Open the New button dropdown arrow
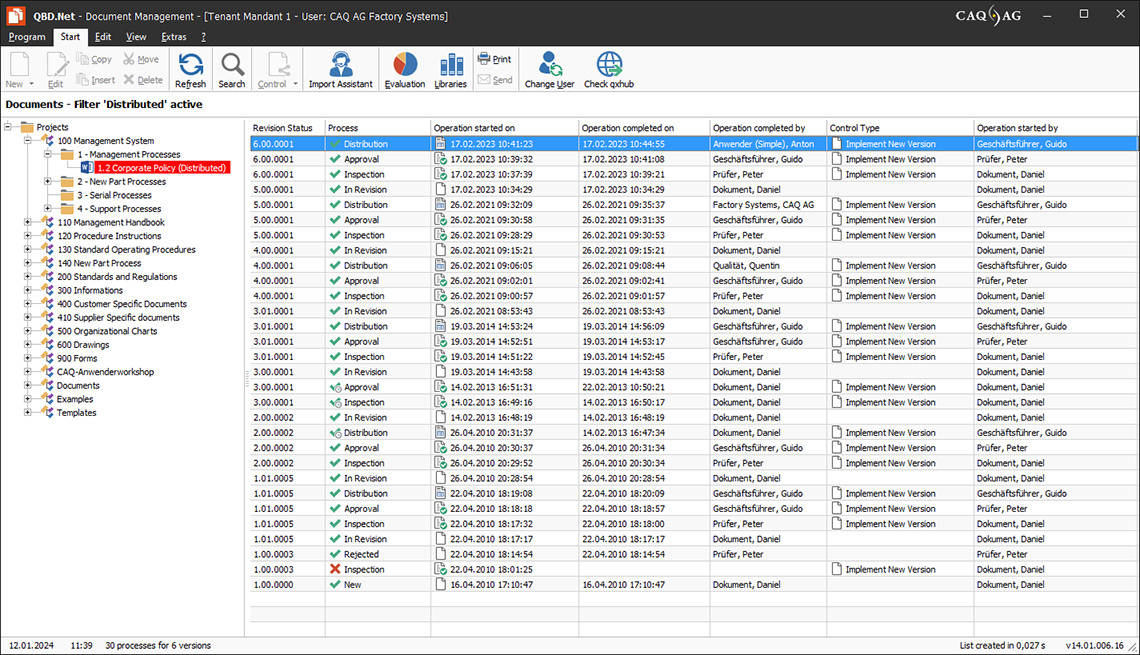This screenshot has width=1140, height=655. coord(31,84)
